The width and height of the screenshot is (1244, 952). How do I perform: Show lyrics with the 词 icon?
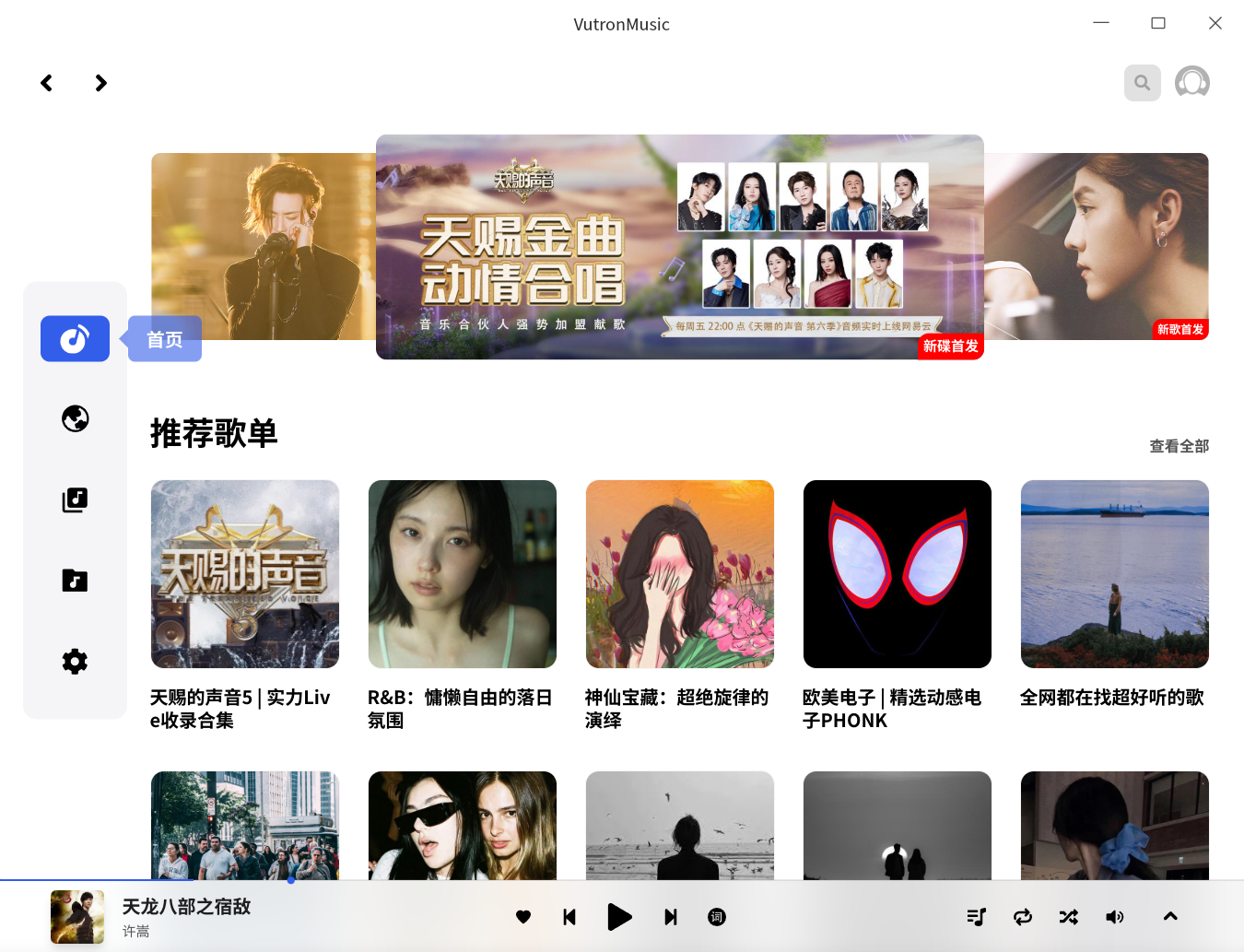point(717,917)
